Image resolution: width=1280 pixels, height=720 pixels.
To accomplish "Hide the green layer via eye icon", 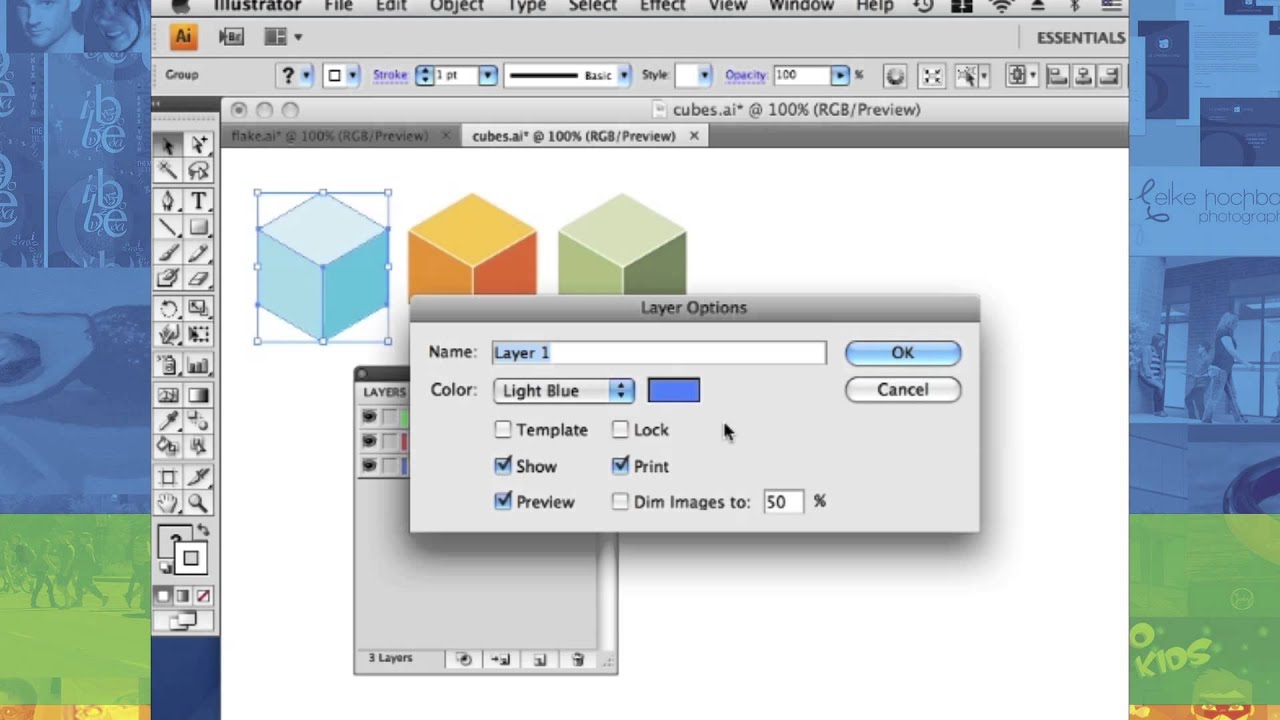I will coord(370,417).
